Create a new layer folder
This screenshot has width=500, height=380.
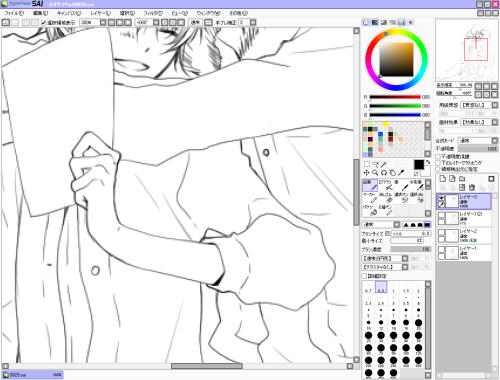[x=462, y=179]
